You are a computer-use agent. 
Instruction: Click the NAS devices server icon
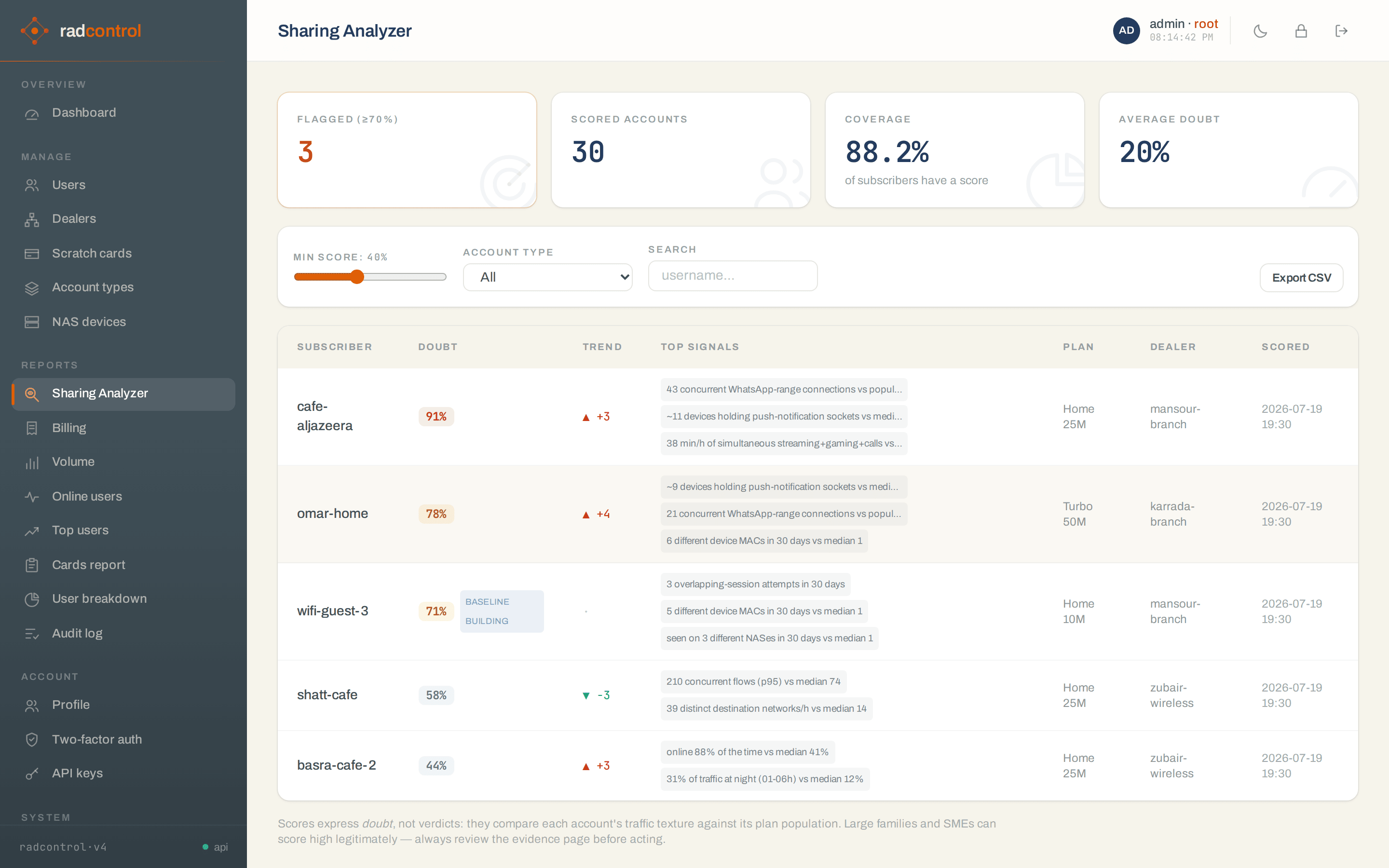pos(32,322)
